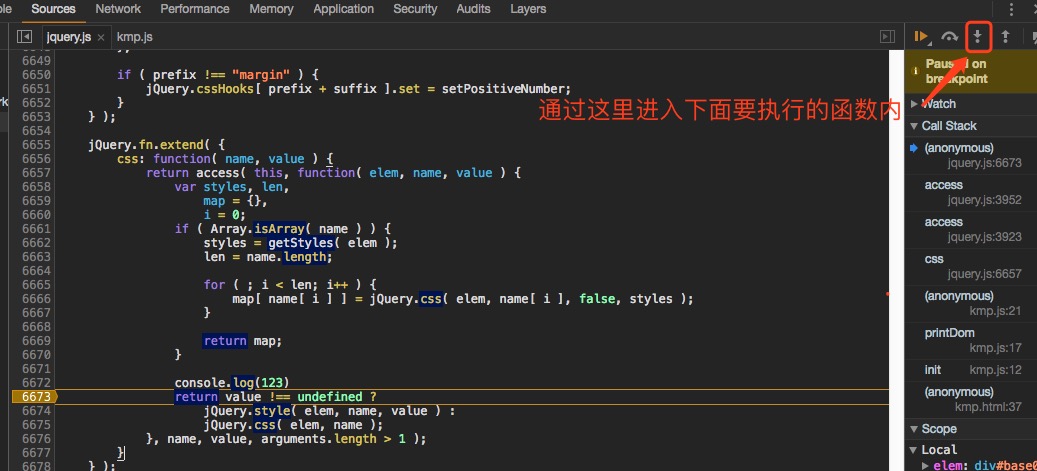Screen dimensions: 1037x471
Task: Open the kmp.js file tab
Action: coord(134,36)
